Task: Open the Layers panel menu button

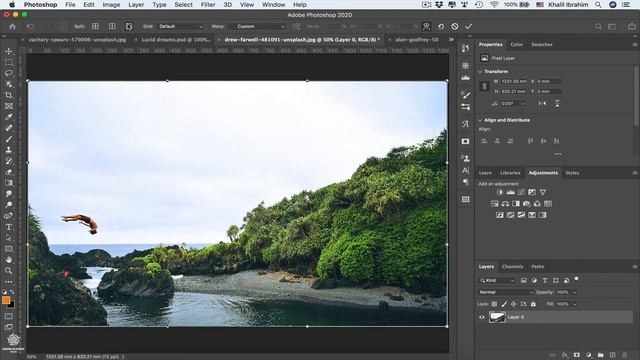Action: click(x=635, y=267)
